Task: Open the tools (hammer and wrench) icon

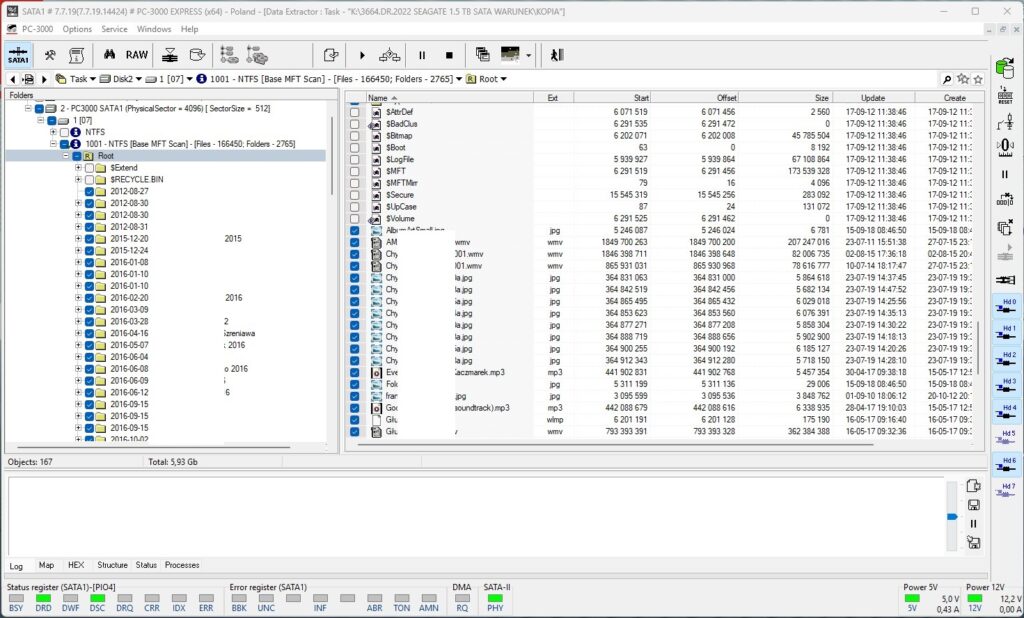Action: coord(50,55)
